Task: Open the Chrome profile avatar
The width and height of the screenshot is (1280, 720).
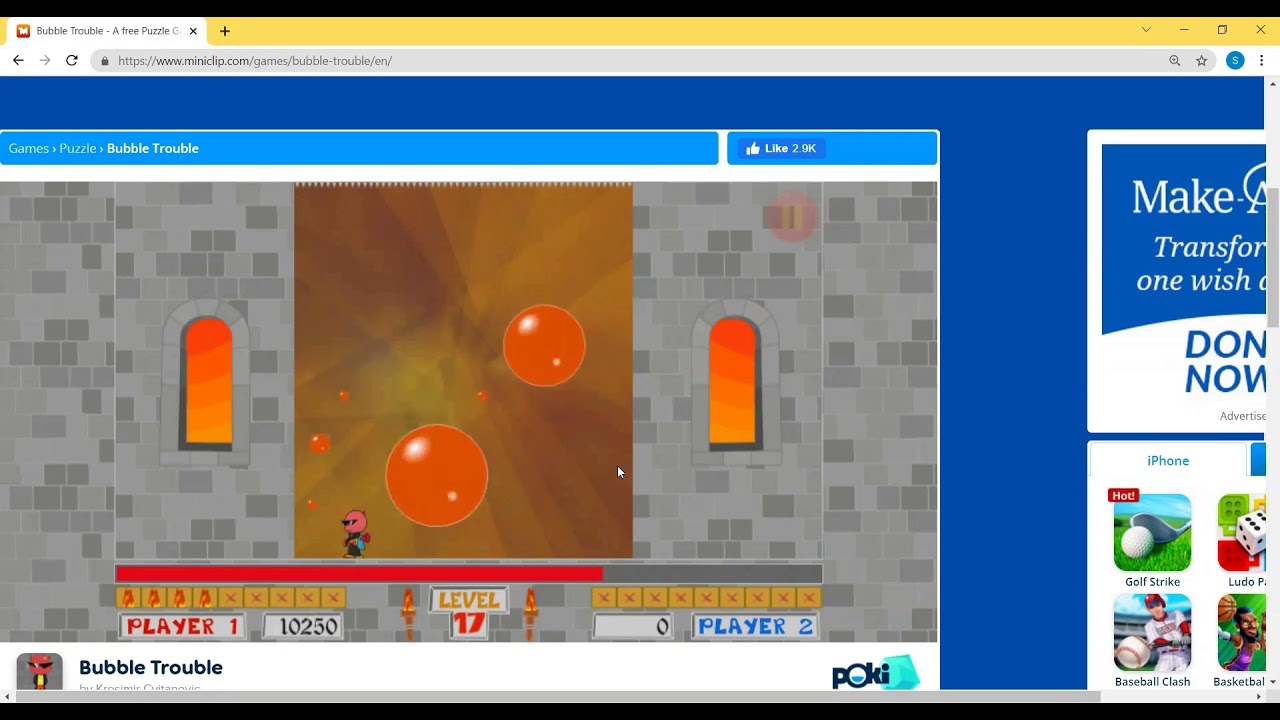Action: (x=1235, y=61)
